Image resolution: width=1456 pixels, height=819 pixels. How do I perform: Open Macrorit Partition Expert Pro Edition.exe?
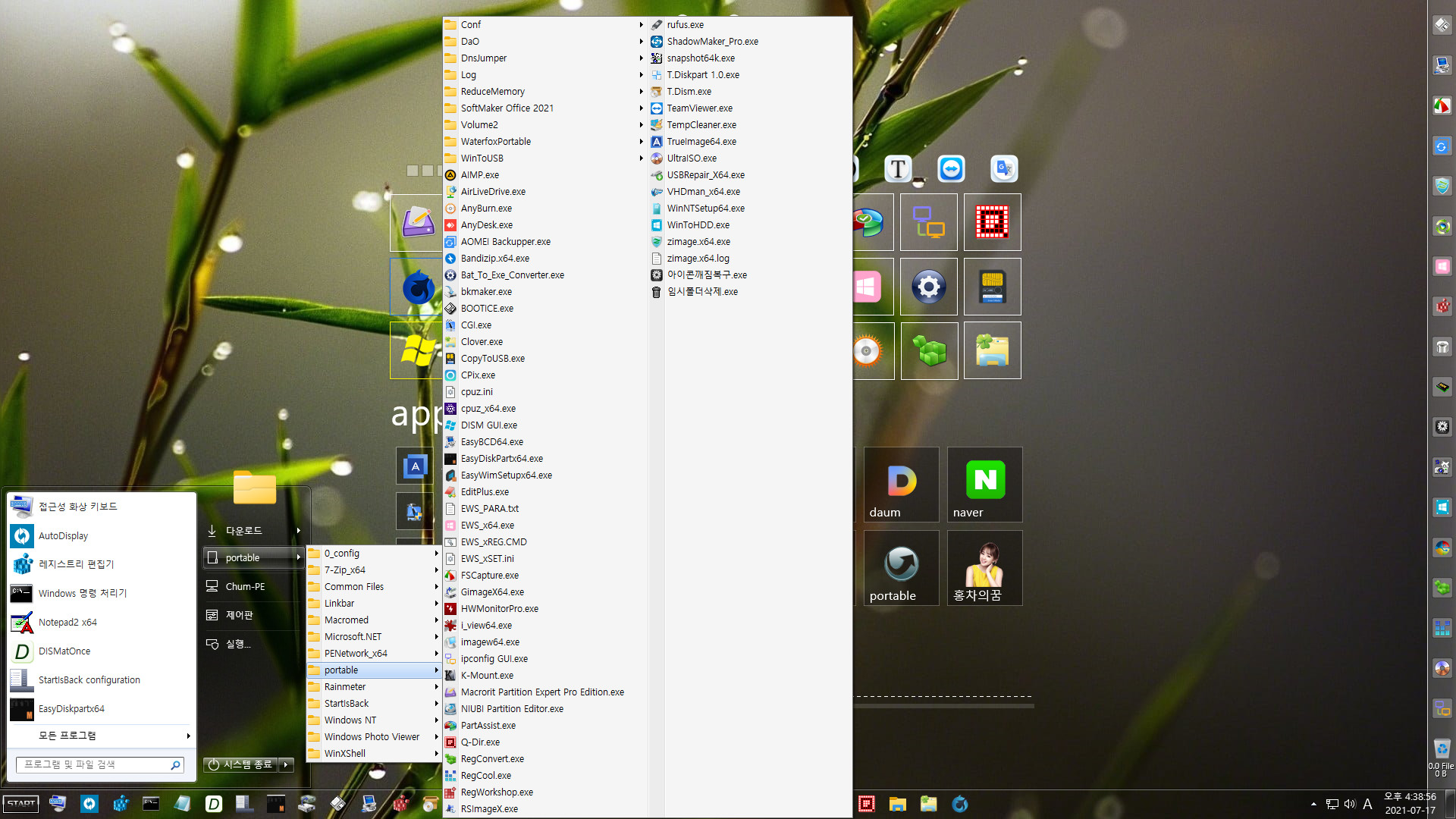(x=542, y=692)
